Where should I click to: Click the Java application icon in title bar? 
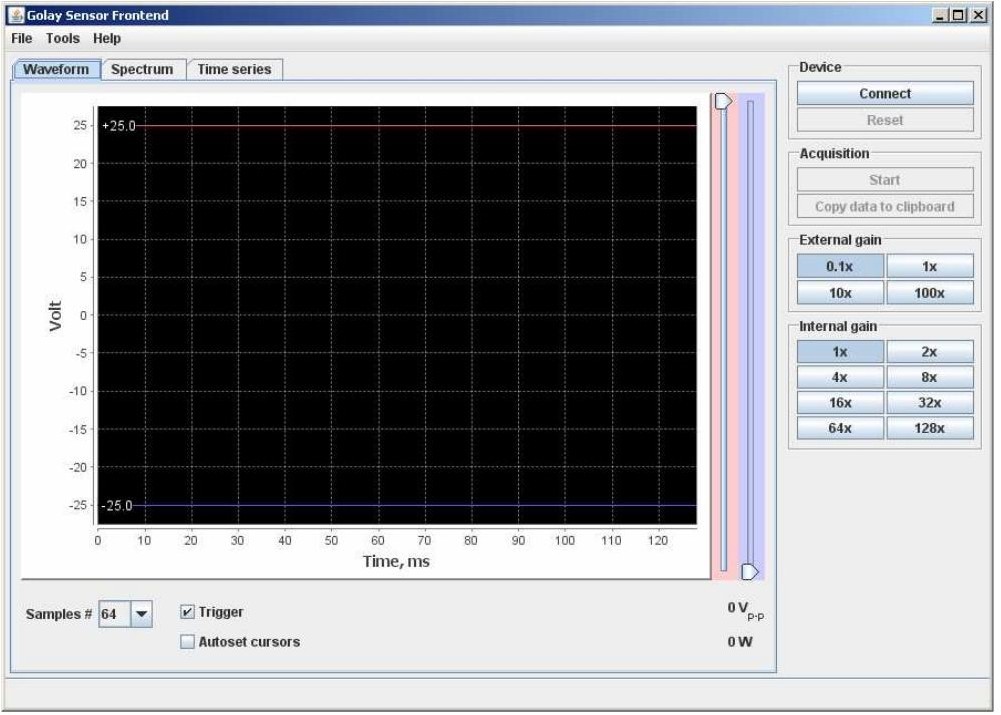tap(16, 15)
